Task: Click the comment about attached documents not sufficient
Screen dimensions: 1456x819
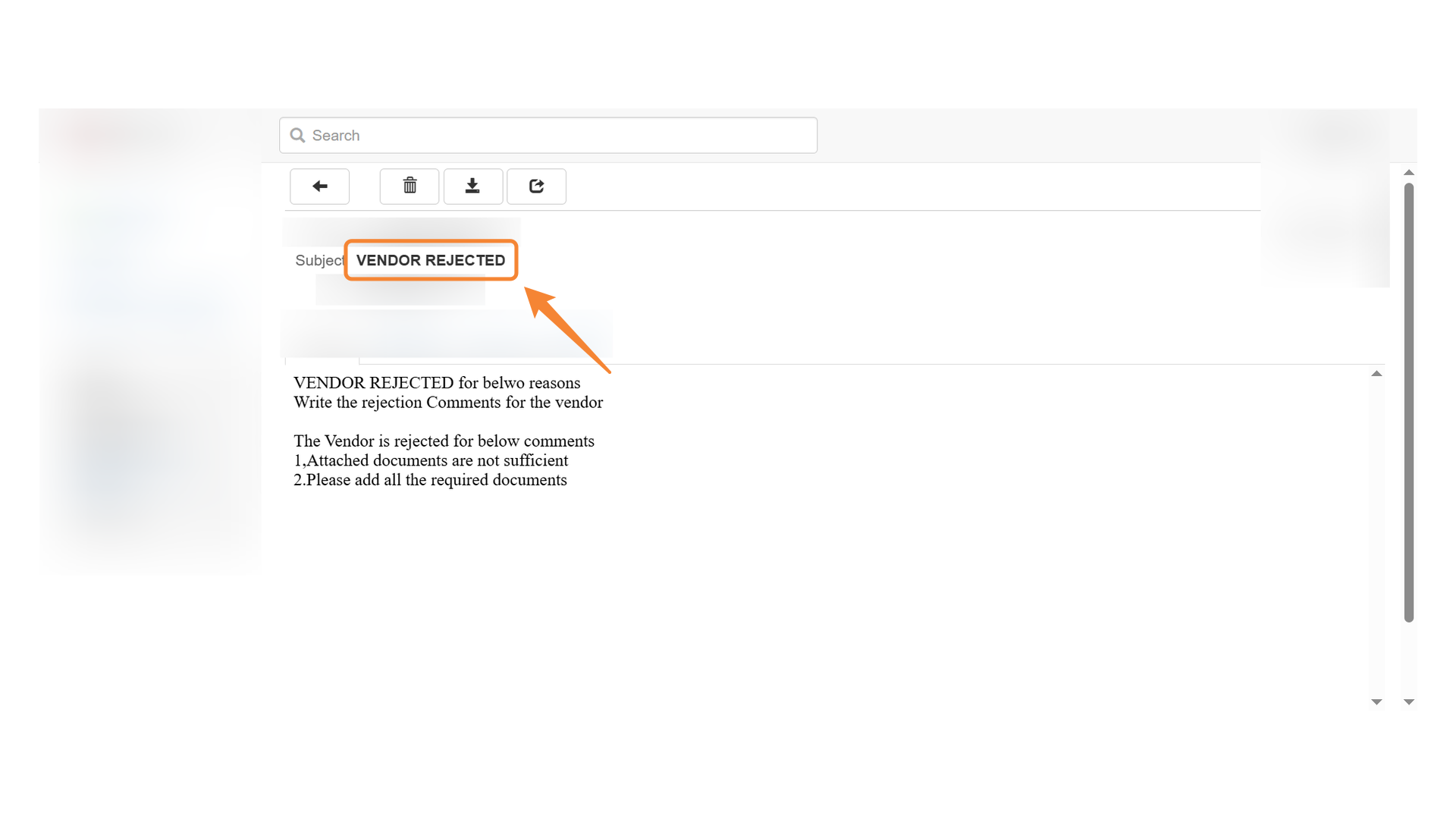Action: click(430, 460)
